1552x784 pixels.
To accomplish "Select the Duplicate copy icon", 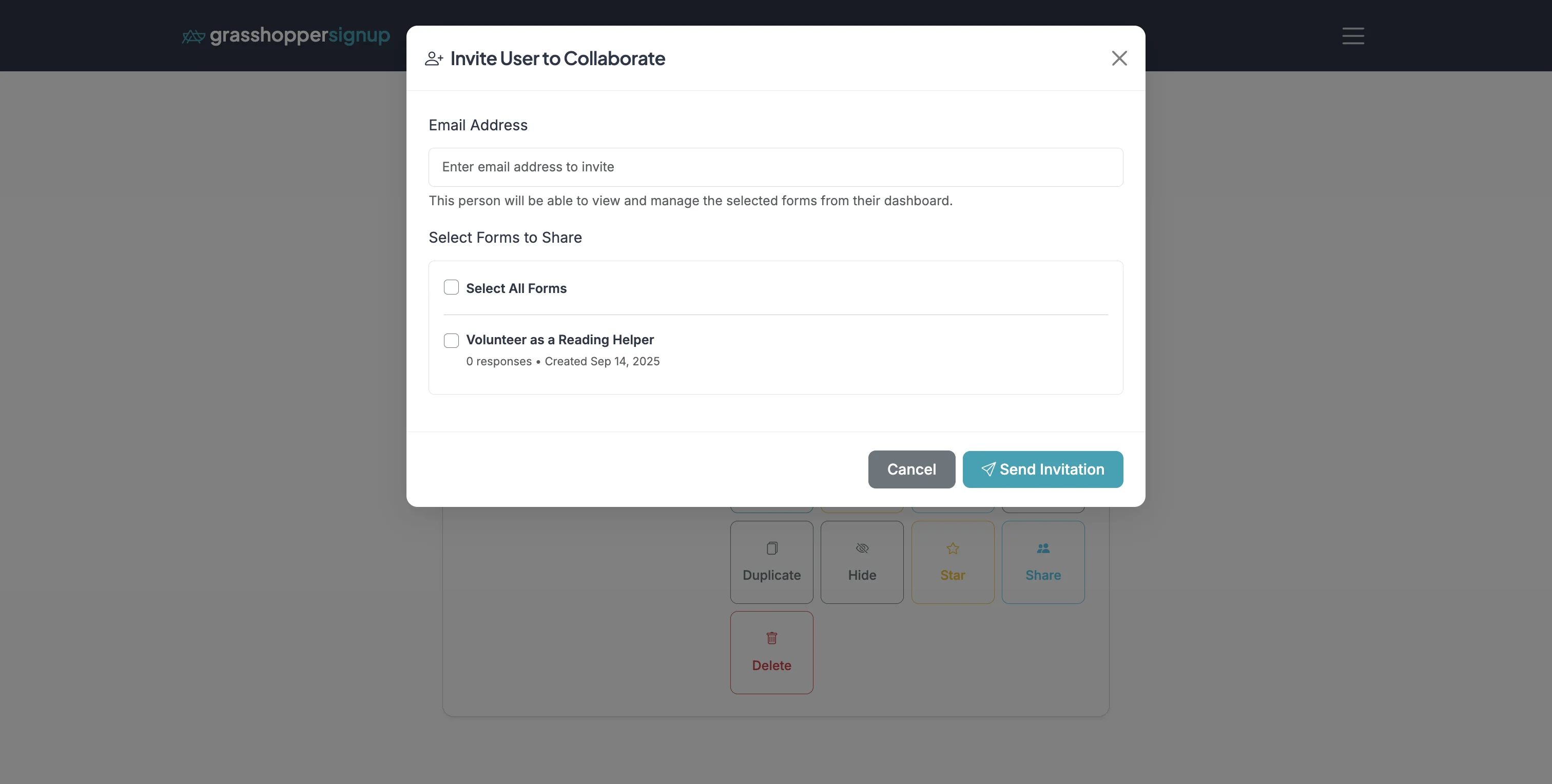I will 772,548.
